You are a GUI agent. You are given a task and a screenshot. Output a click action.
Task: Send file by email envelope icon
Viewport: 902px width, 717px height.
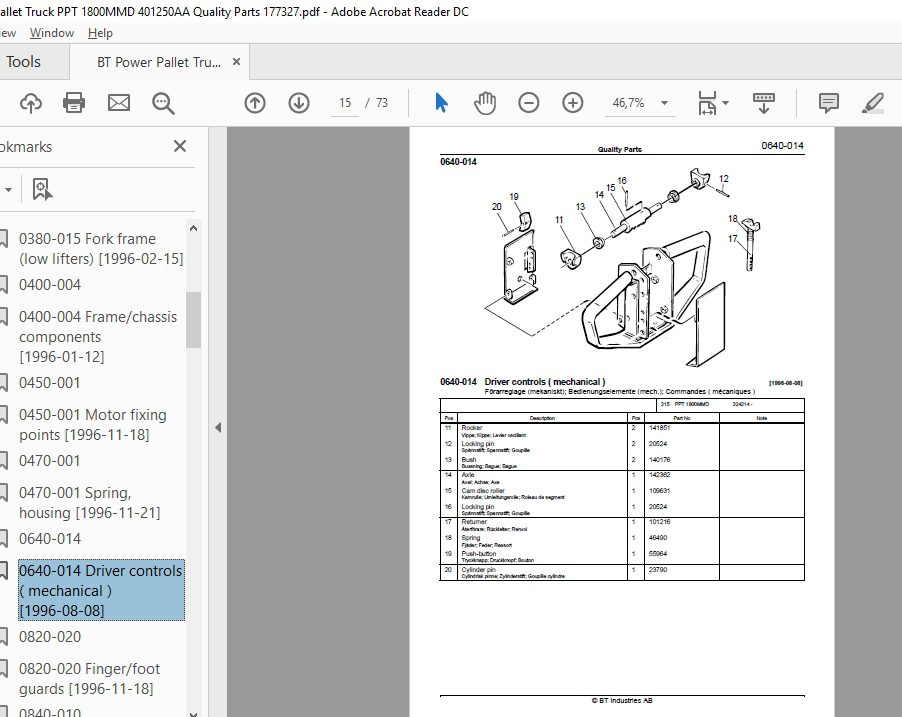click(119, 103)
